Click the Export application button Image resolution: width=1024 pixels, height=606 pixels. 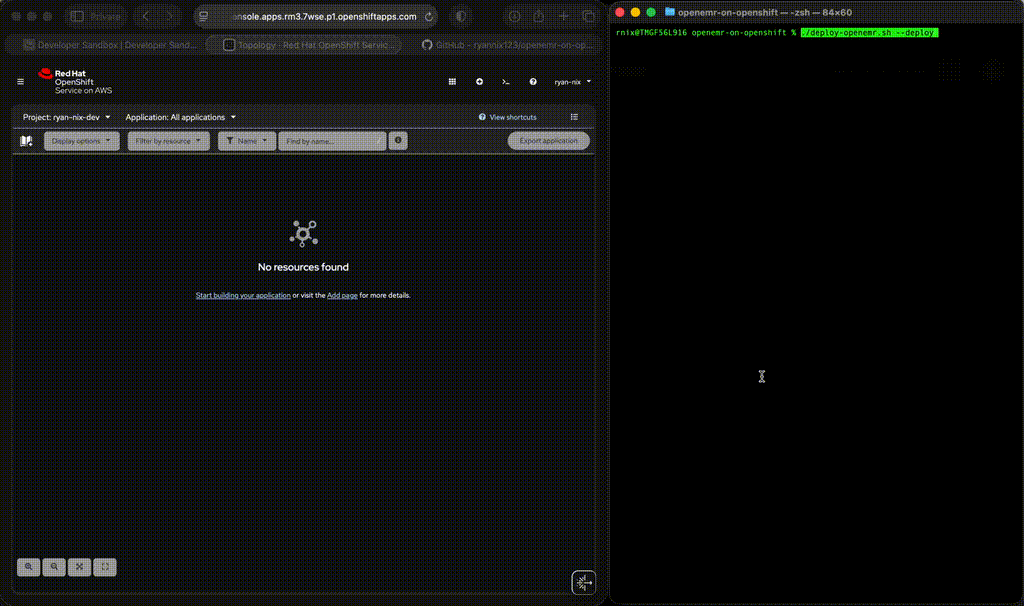pos(548,141)
